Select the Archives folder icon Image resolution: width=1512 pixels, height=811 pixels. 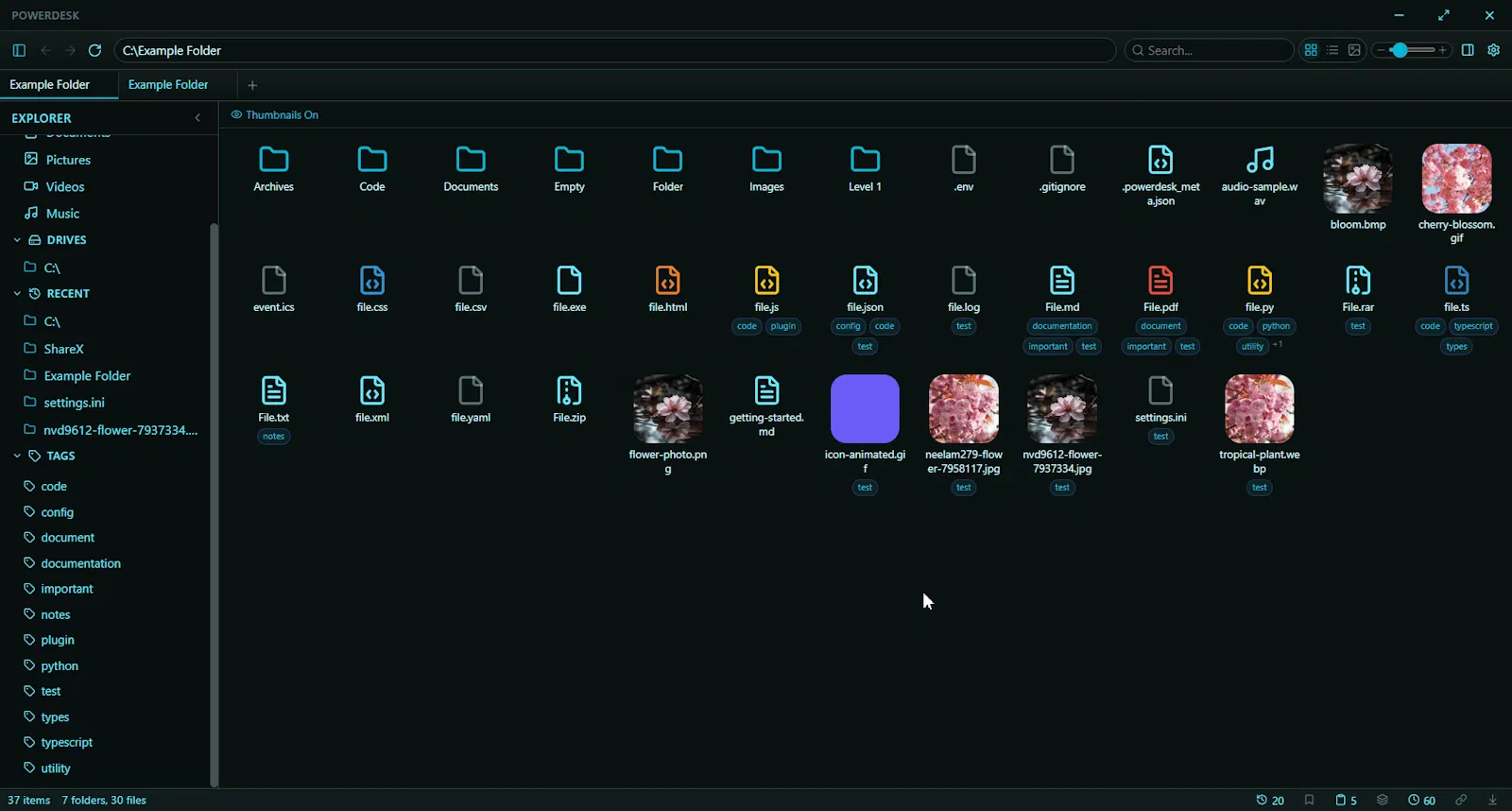click(x=274, y=160)
